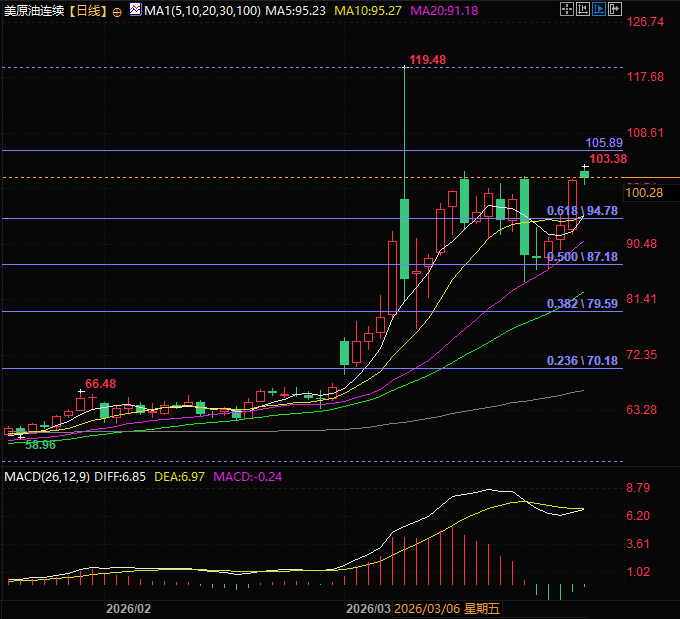Image resolution: width=680 pixels, height=619 pixels.
Task: Click the latest green candle near 103.38
Action: [x=585, y=174]
